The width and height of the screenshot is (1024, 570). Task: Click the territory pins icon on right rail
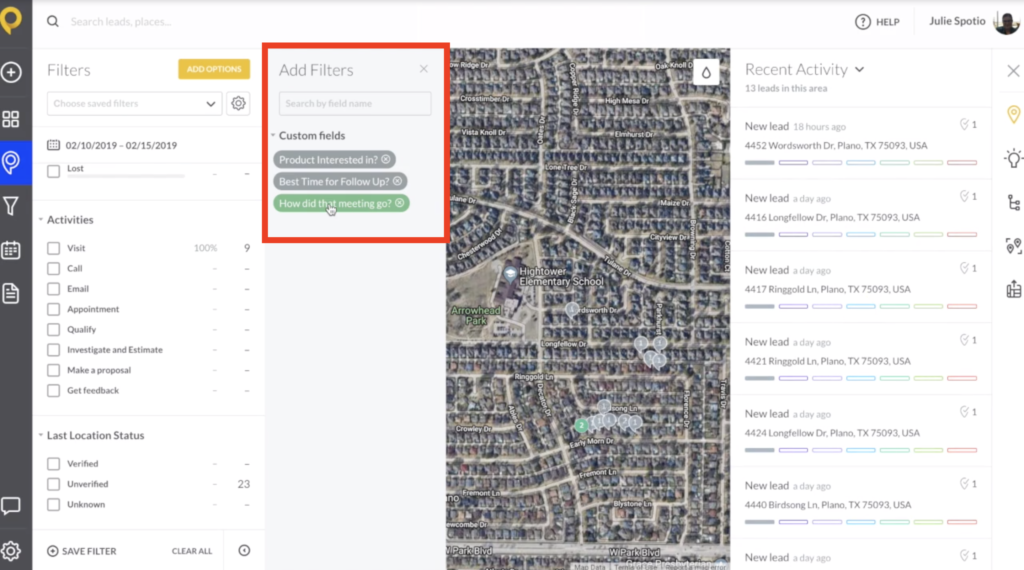tap(1013, 246)
